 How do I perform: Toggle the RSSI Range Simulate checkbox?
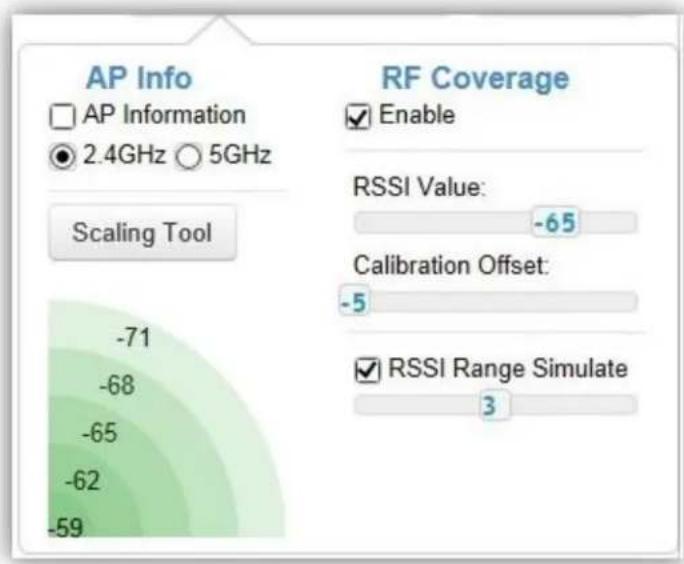coord(367,370)
